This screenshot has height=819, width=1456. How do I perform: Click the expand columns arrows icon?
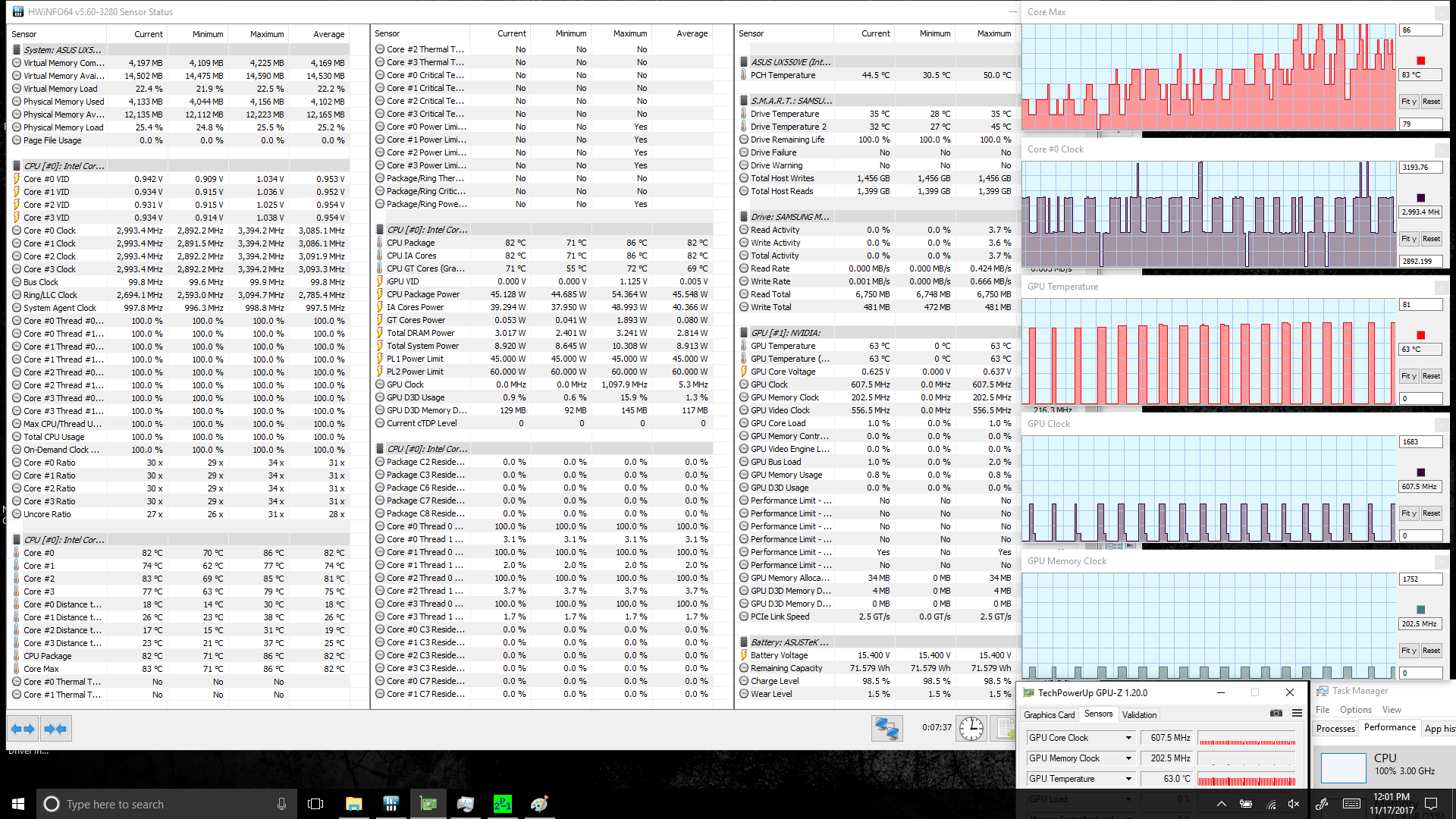[22, 729]
